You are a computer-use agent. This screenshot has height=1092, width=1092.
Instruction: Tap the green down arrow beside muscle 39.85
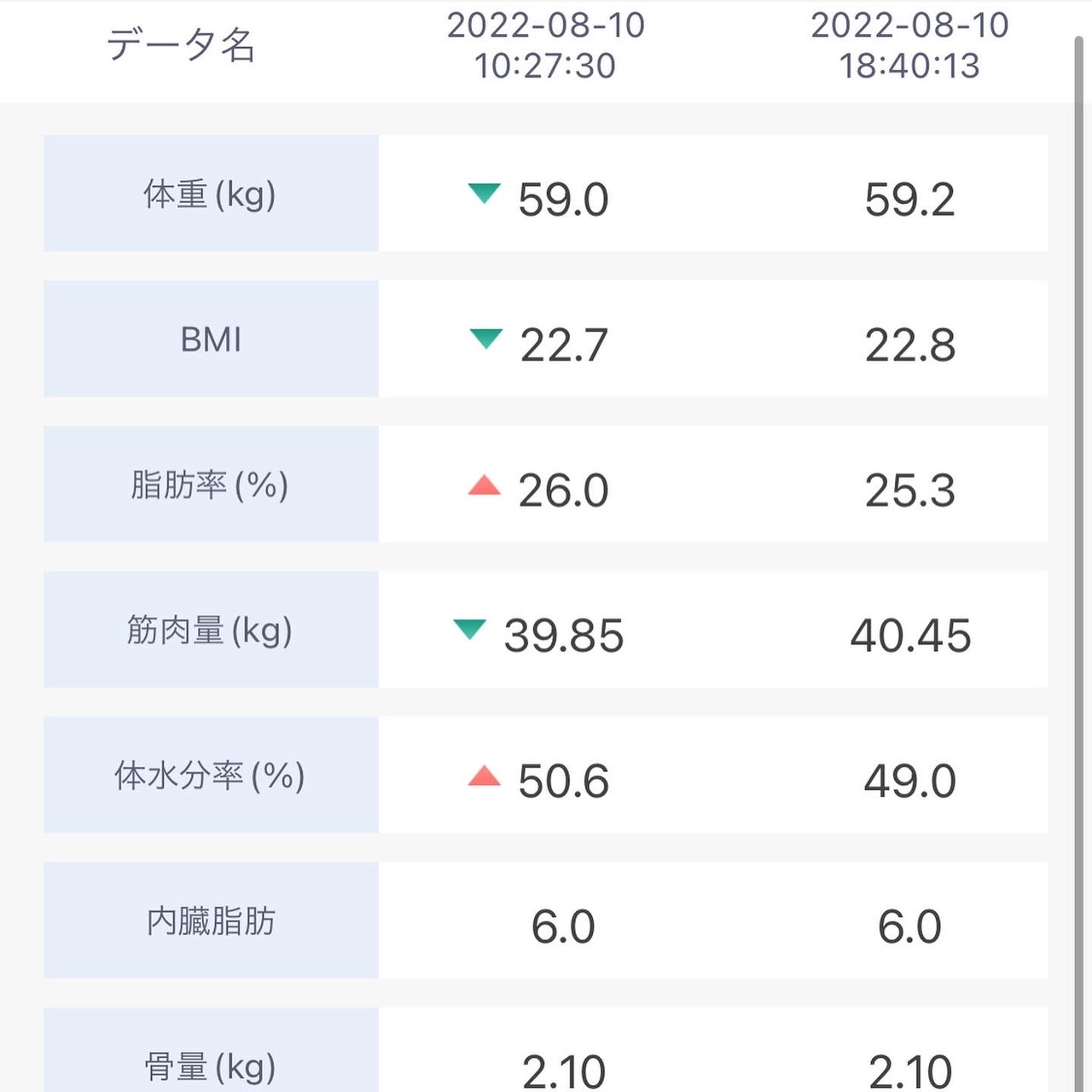470,630
